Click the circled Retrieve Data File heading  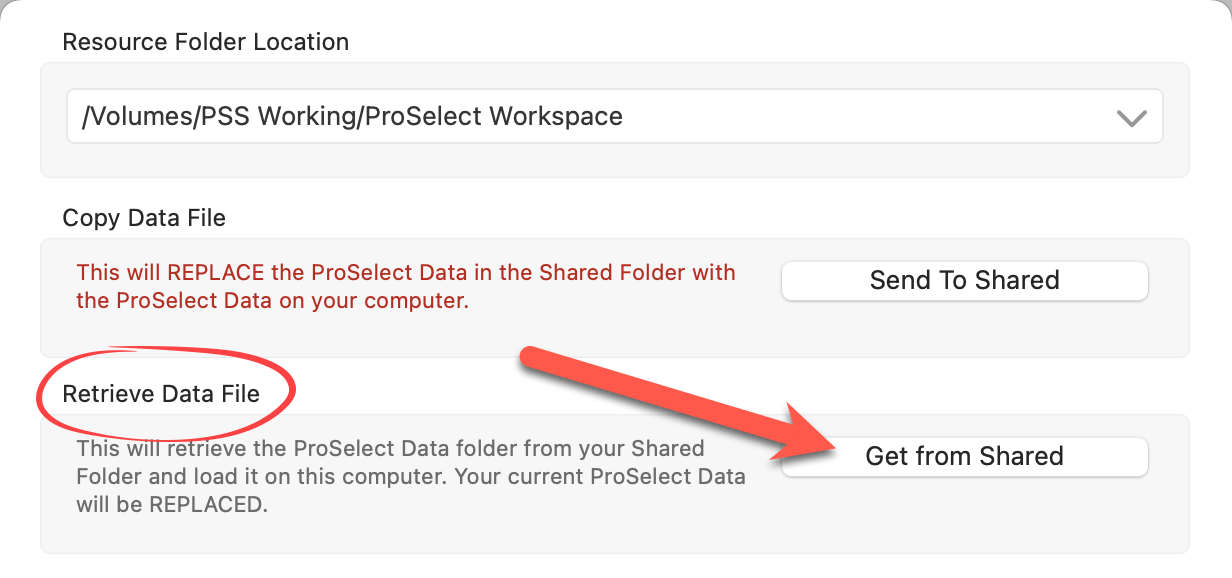point(161,394)
